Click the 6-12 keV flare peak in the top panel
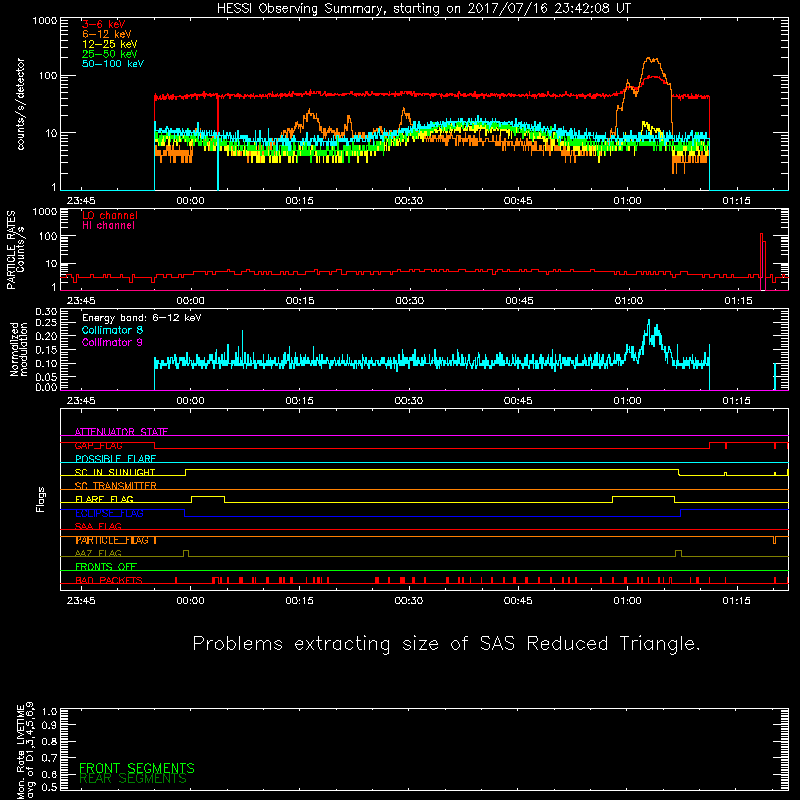This screenshot has width=800, height=800. (652, 60)
